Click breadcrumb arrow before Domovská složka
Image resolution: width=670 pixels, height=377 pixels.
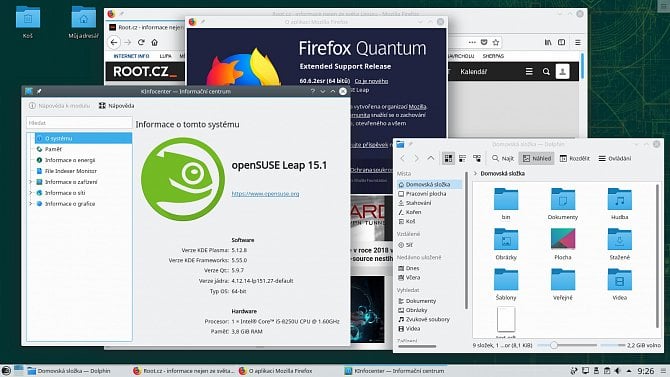(x=475, y=174)
